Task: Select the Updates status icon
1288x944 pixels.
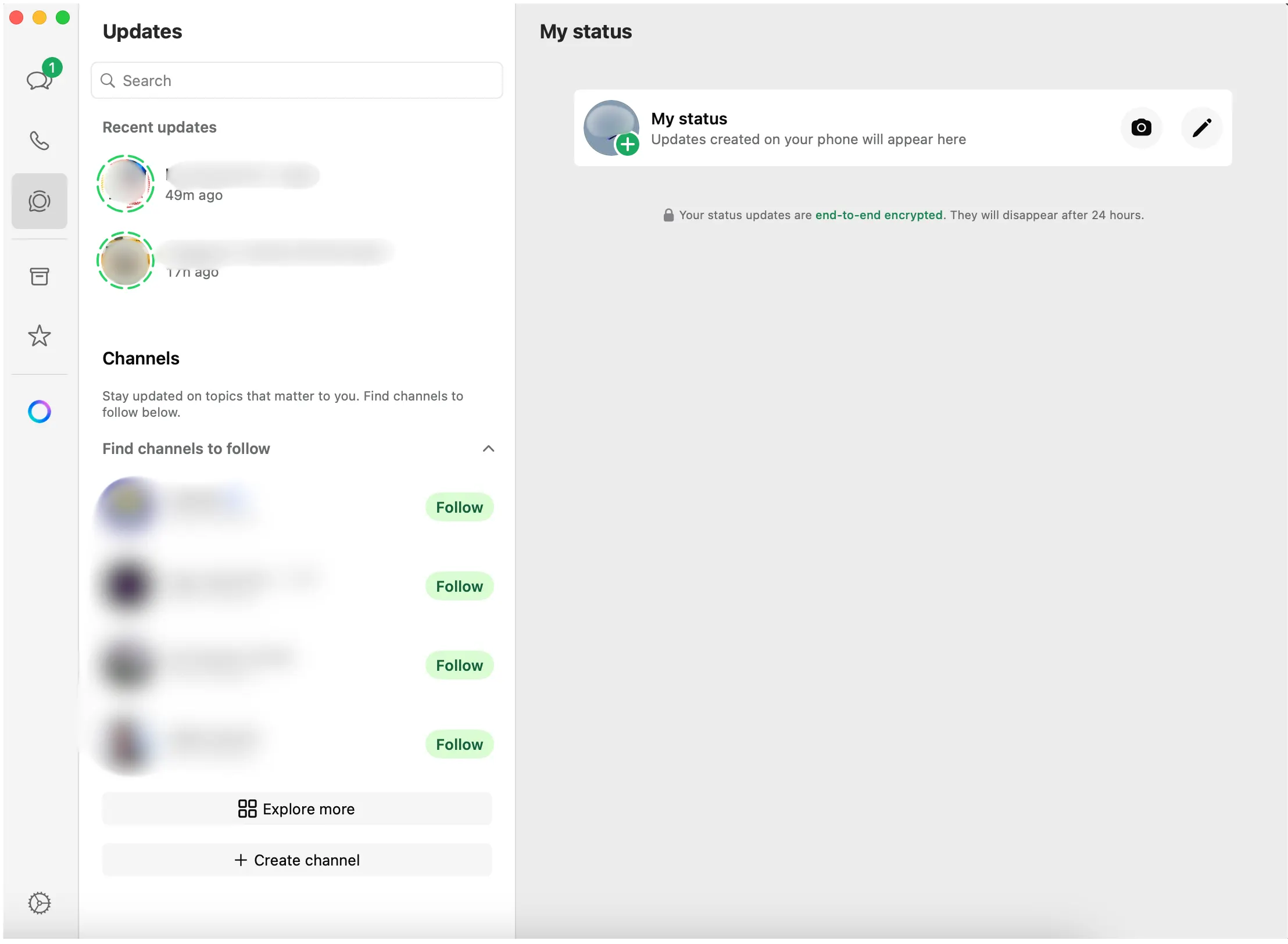Action: pyautogui.click(x=39, y=202)
